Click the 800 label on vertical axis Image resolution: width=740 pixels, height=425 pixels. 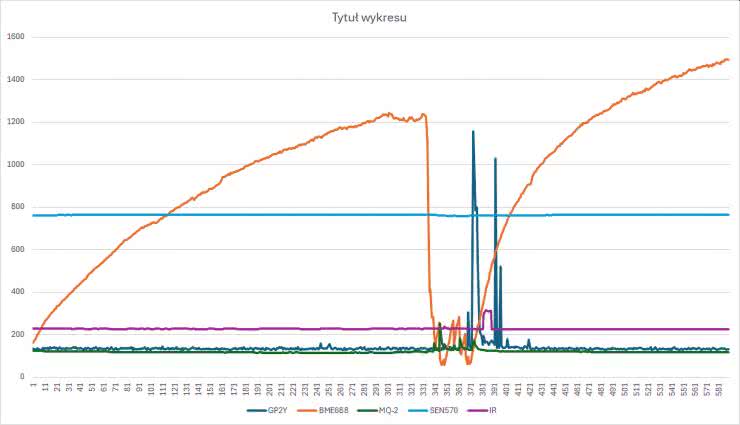(17, 207)
